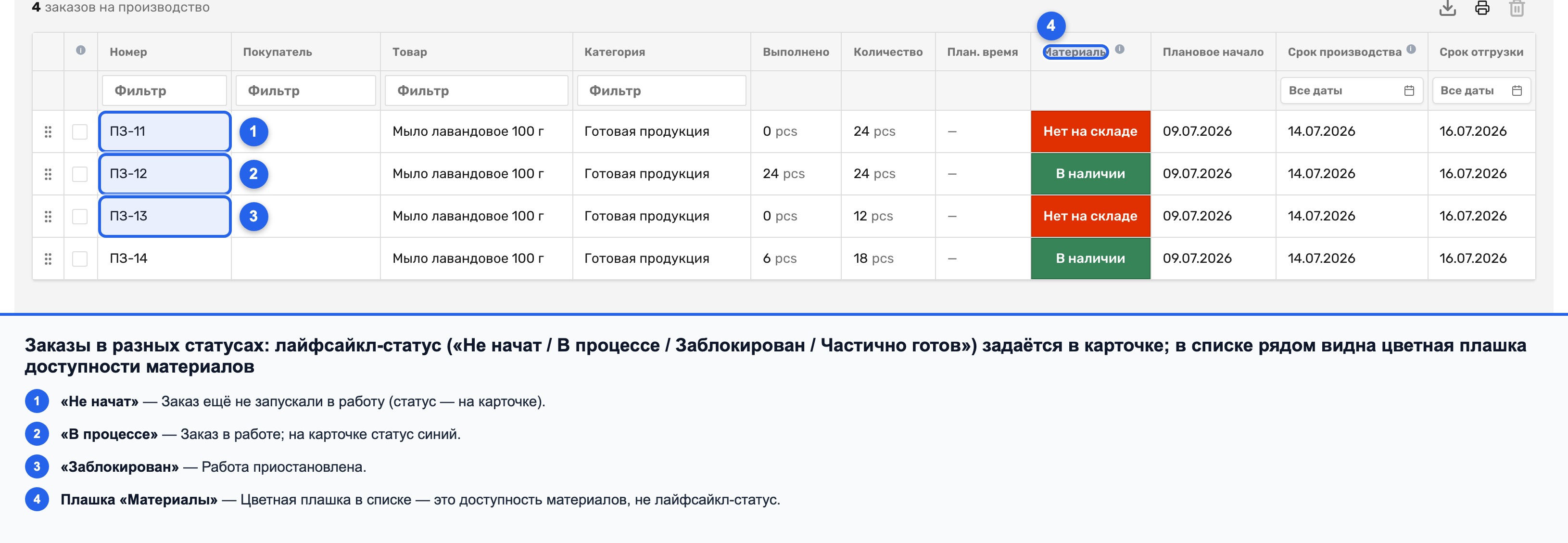The height and width of the screenshot is (543, 1568).
Task: Click the green В наличии badge for ПЗ-14
Action: tap(1090, 259)
